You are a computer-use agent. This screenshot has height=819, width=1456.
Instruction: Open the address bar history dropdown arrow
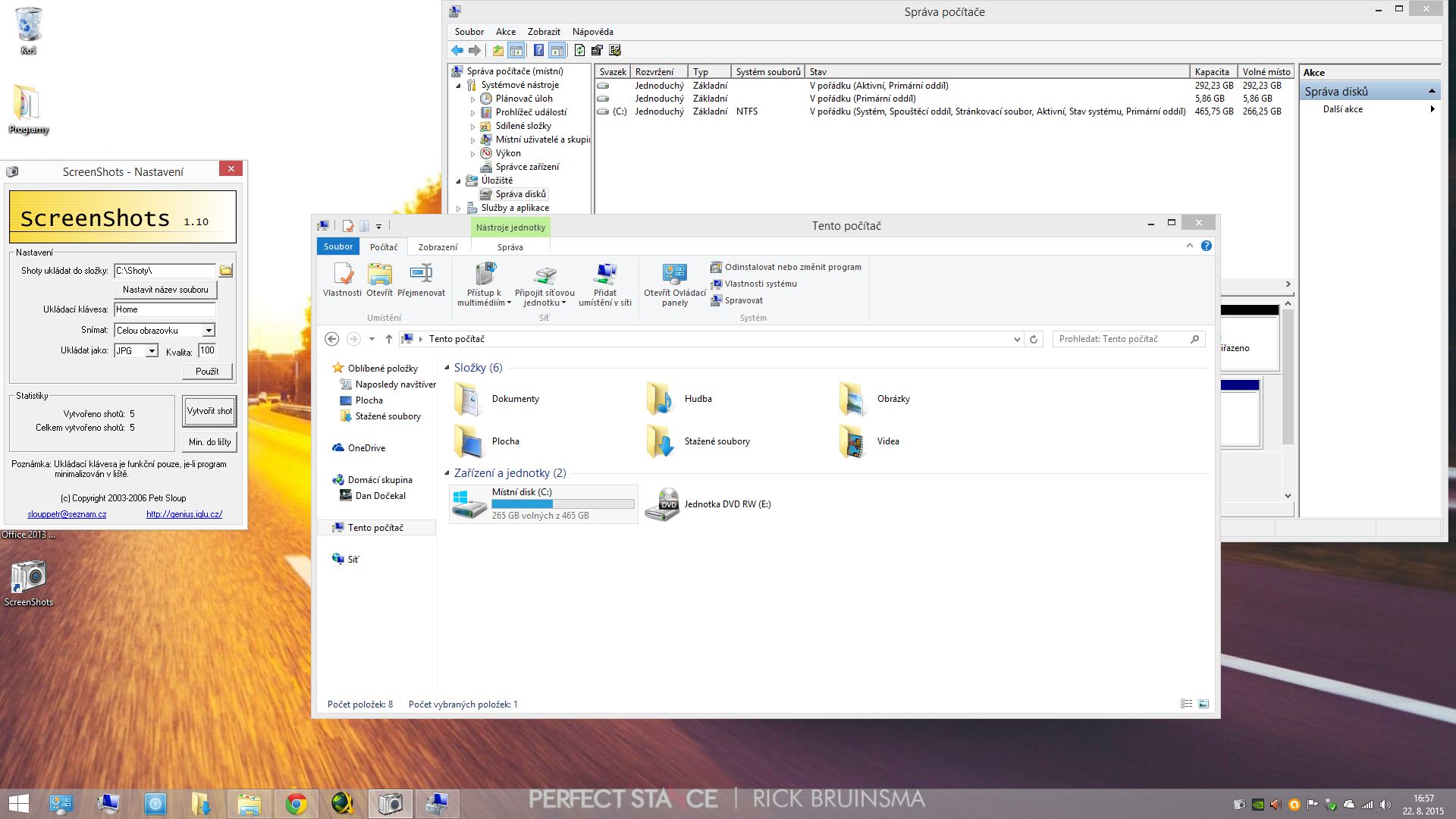1017,339
